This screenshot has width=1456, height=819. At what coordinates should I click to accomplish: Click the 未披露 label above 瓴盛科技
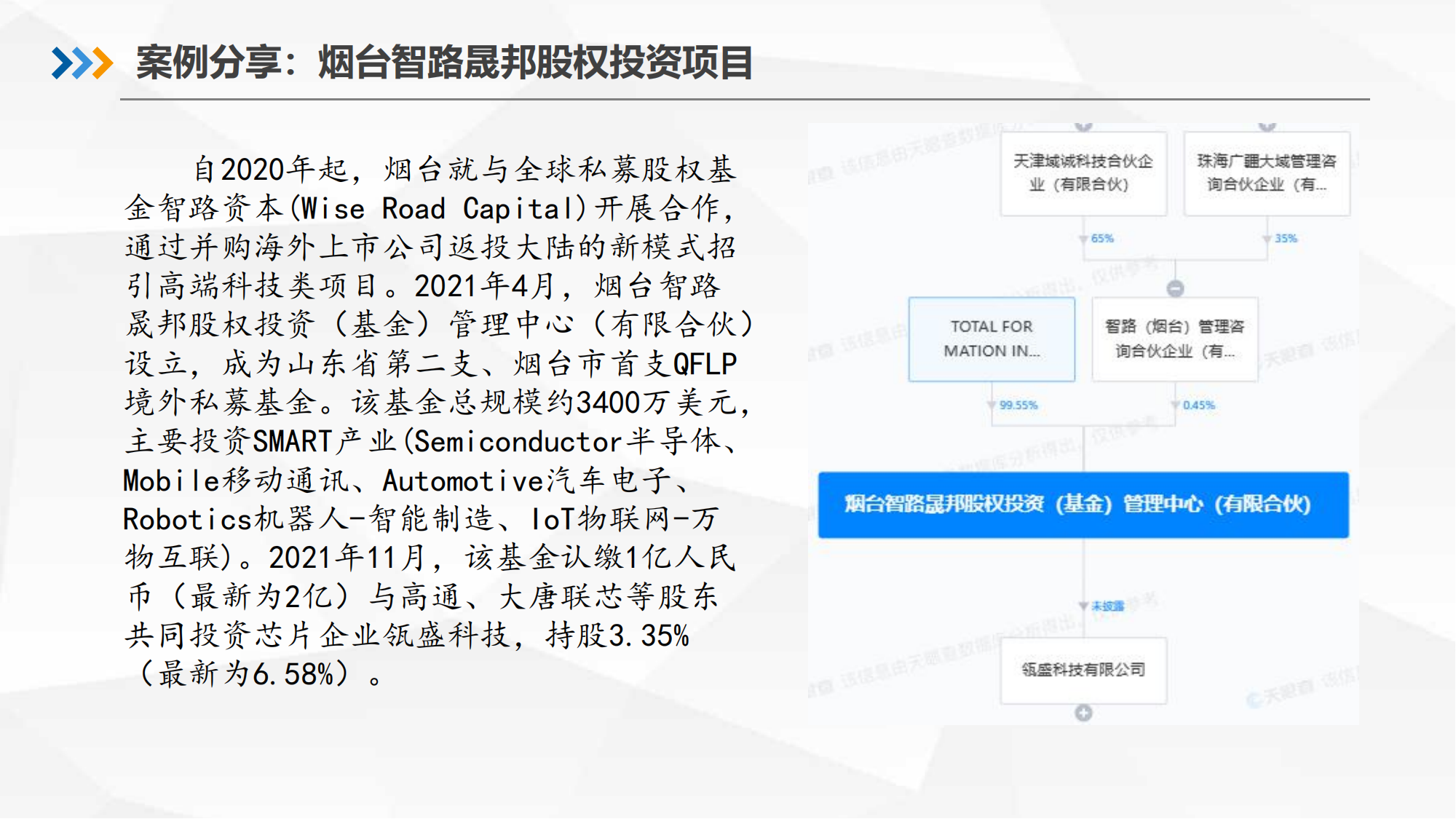coord(1107,606)
